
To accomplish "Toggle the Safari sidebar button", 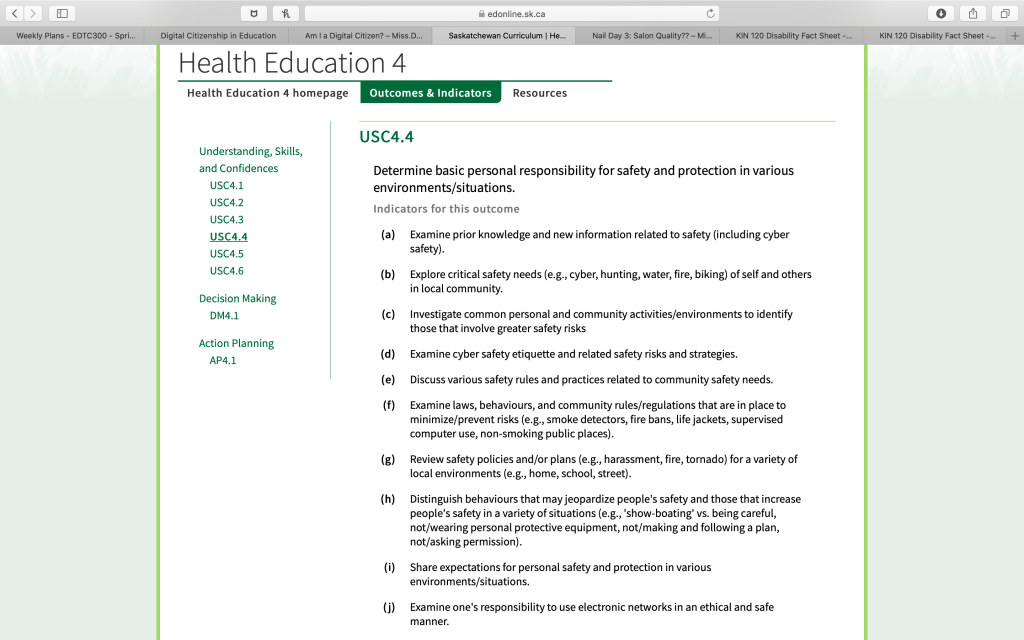I will [62, 13].
